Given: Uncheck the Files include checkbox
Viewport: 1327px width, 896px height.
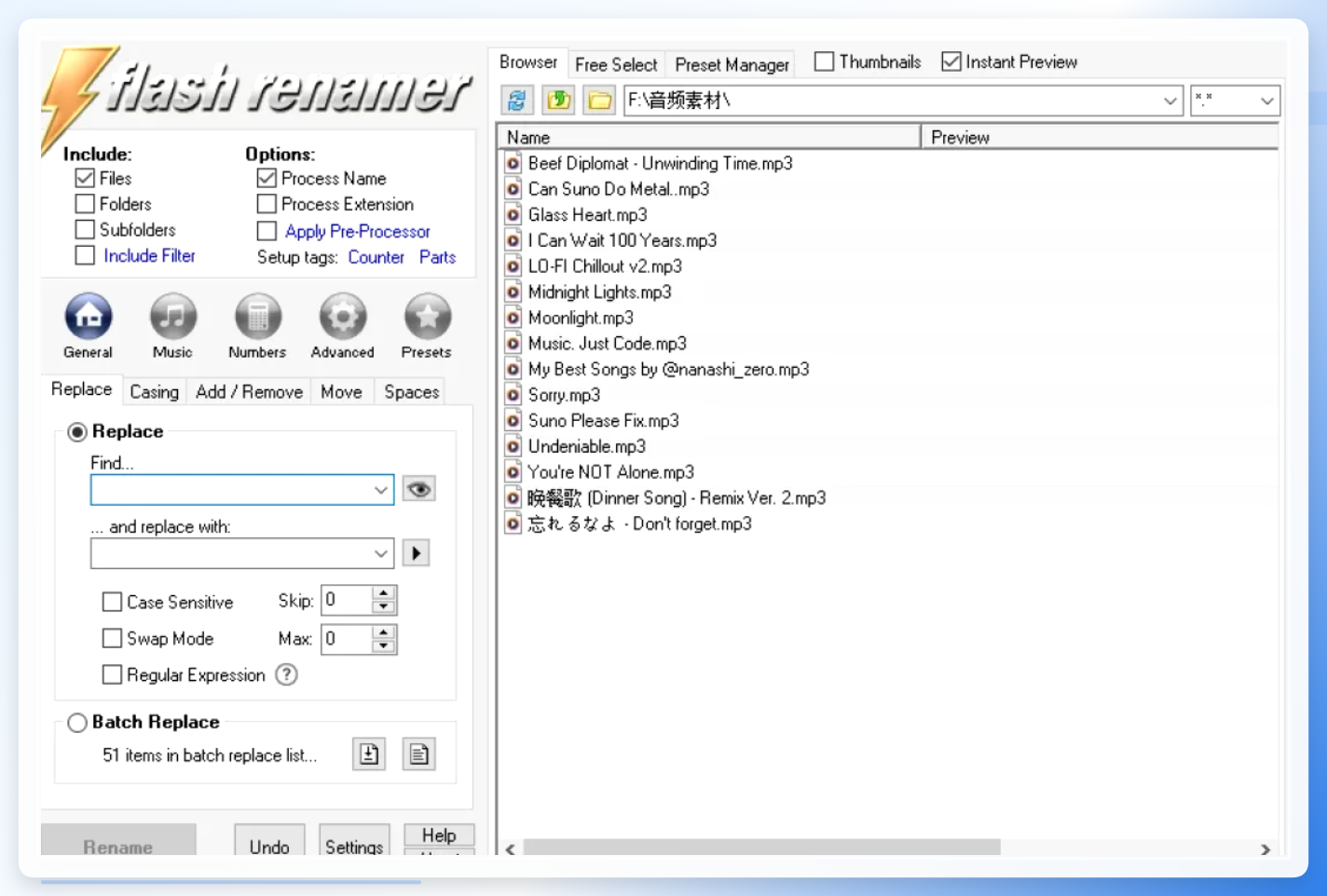Looking at the screenshot, I should pyautogui.click(x=85, y=178).
